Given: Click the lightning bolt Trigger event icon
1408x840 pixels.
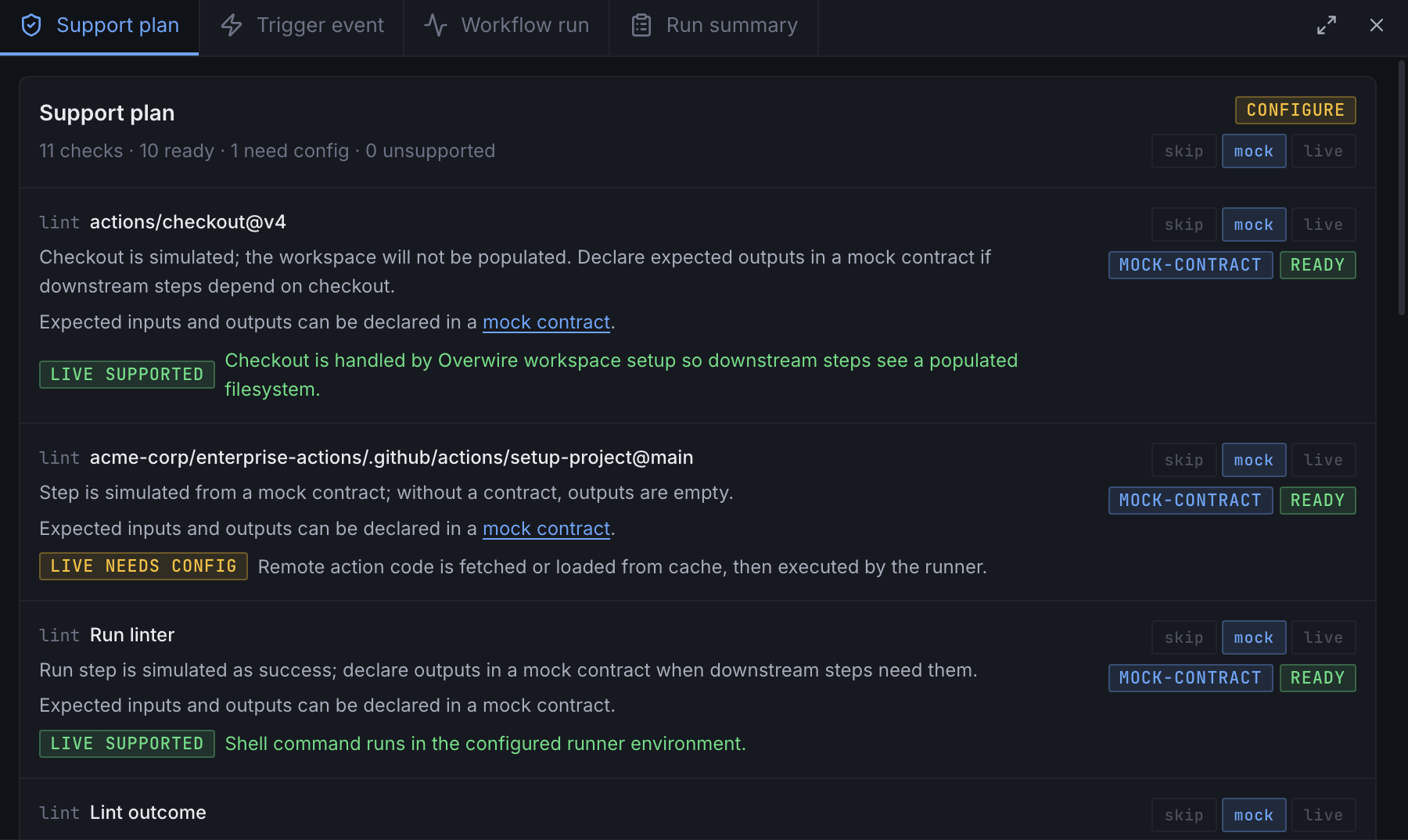Looking at the screenshot, I should coord(232,25).
